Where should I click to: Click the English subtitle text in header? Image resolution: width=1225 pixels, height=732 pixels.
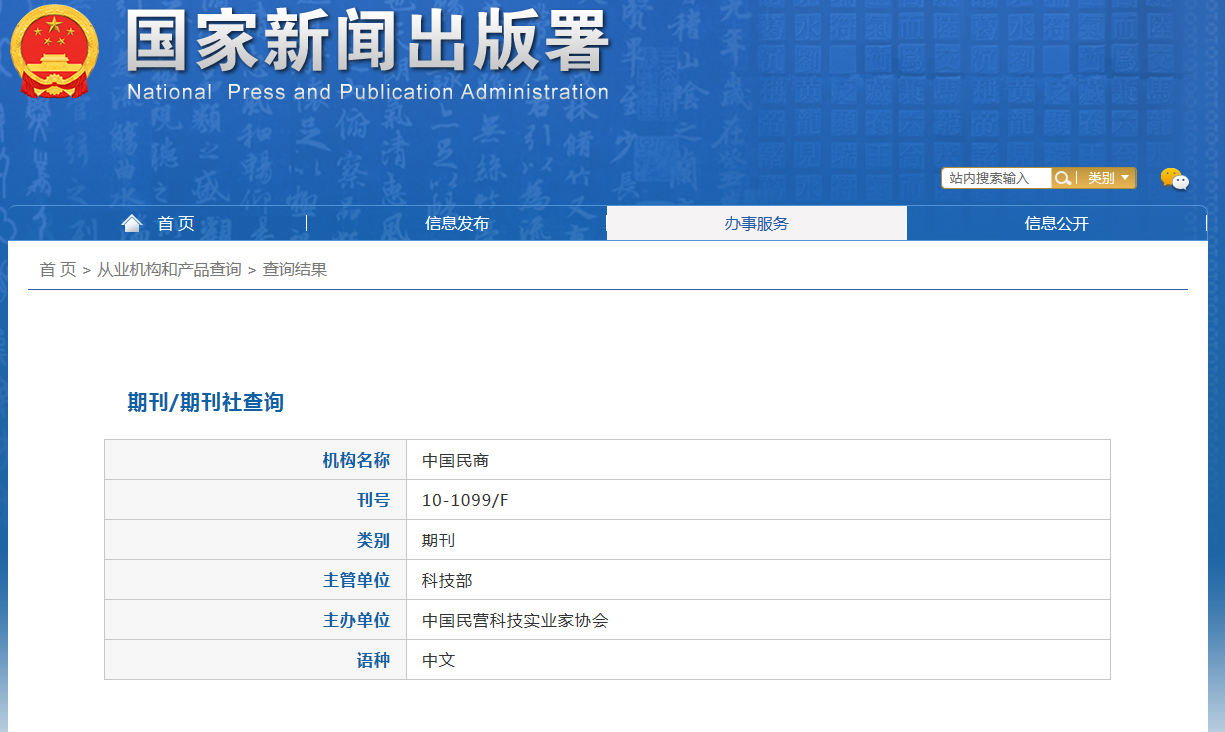[x=366, y=92]
